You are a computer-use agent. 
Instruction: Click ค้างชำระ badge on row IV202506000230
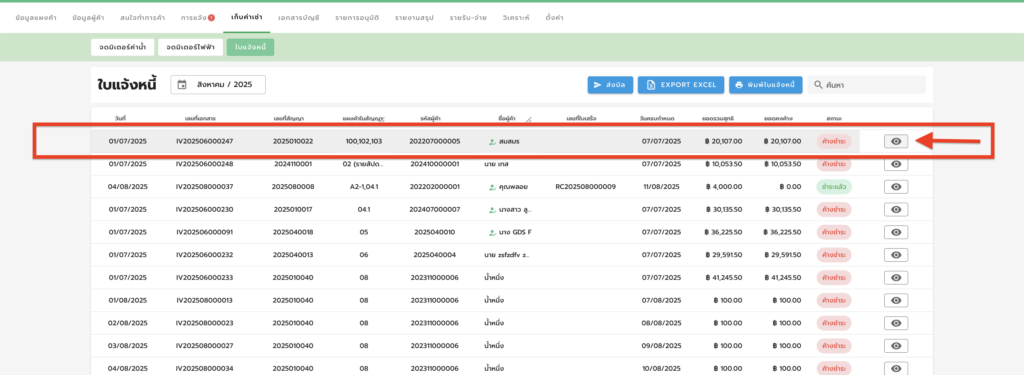834,210
